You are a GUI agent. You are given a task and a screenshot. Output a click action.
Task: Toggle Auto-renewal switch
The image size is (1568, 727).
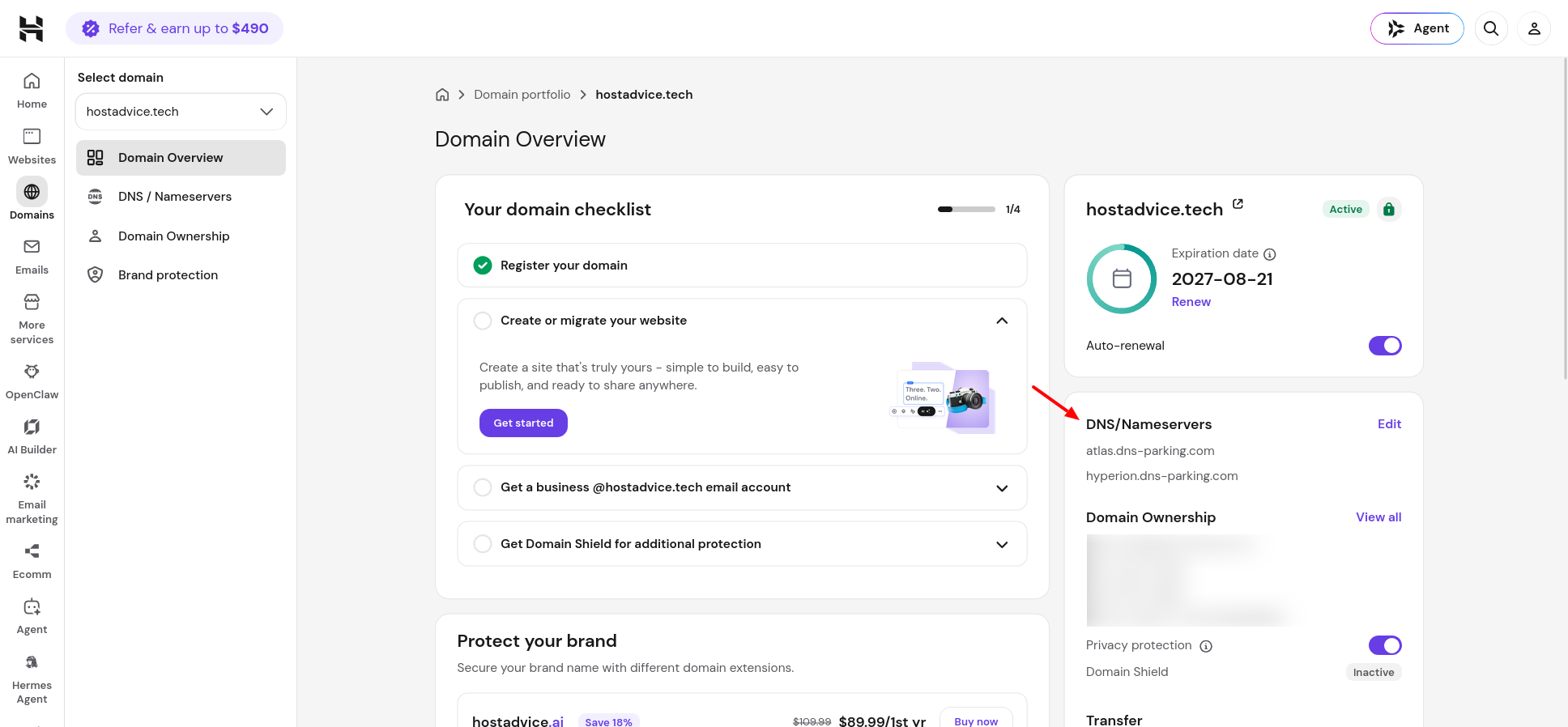coord(1385,346)
